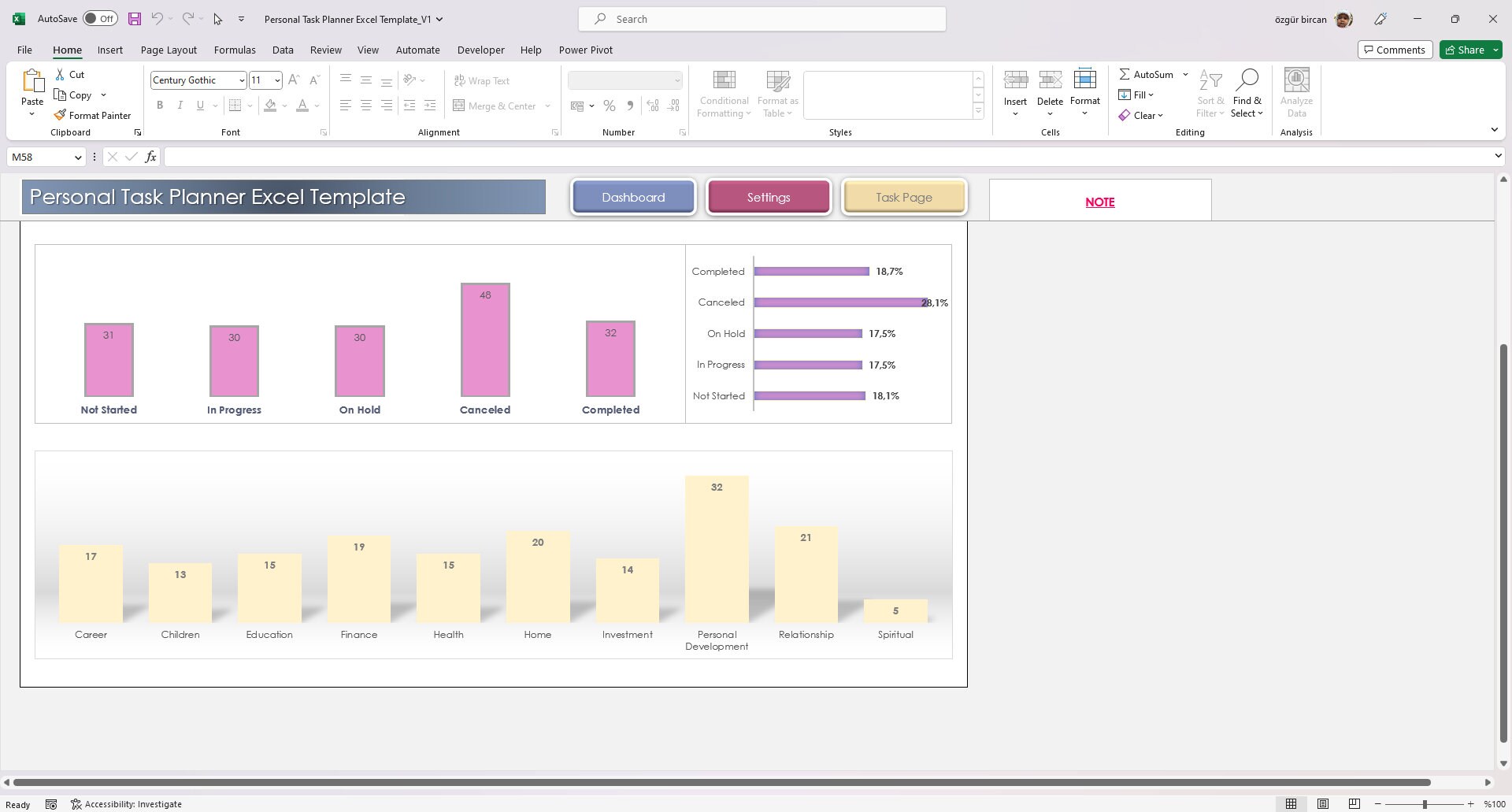Viewport: 1512px width, 812px height.
Task: Click the Dashboard navigation button
Action: [x=633, y=197]
